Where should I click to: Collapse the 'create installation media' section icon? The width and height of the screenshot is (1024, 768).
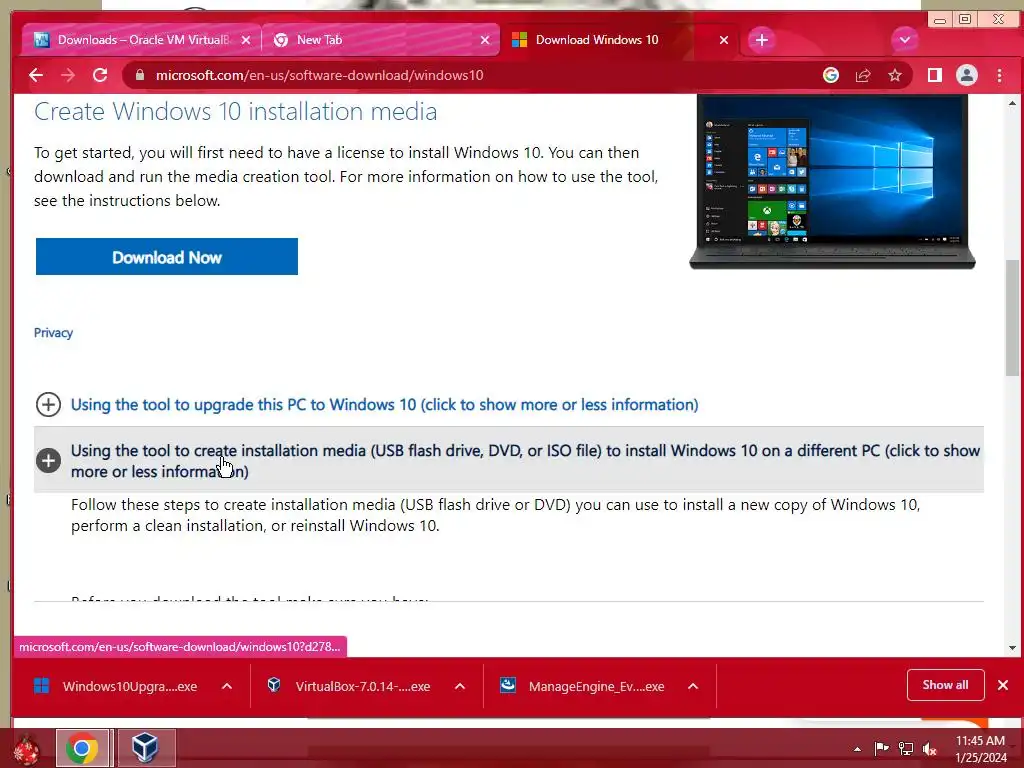point(48,460)
